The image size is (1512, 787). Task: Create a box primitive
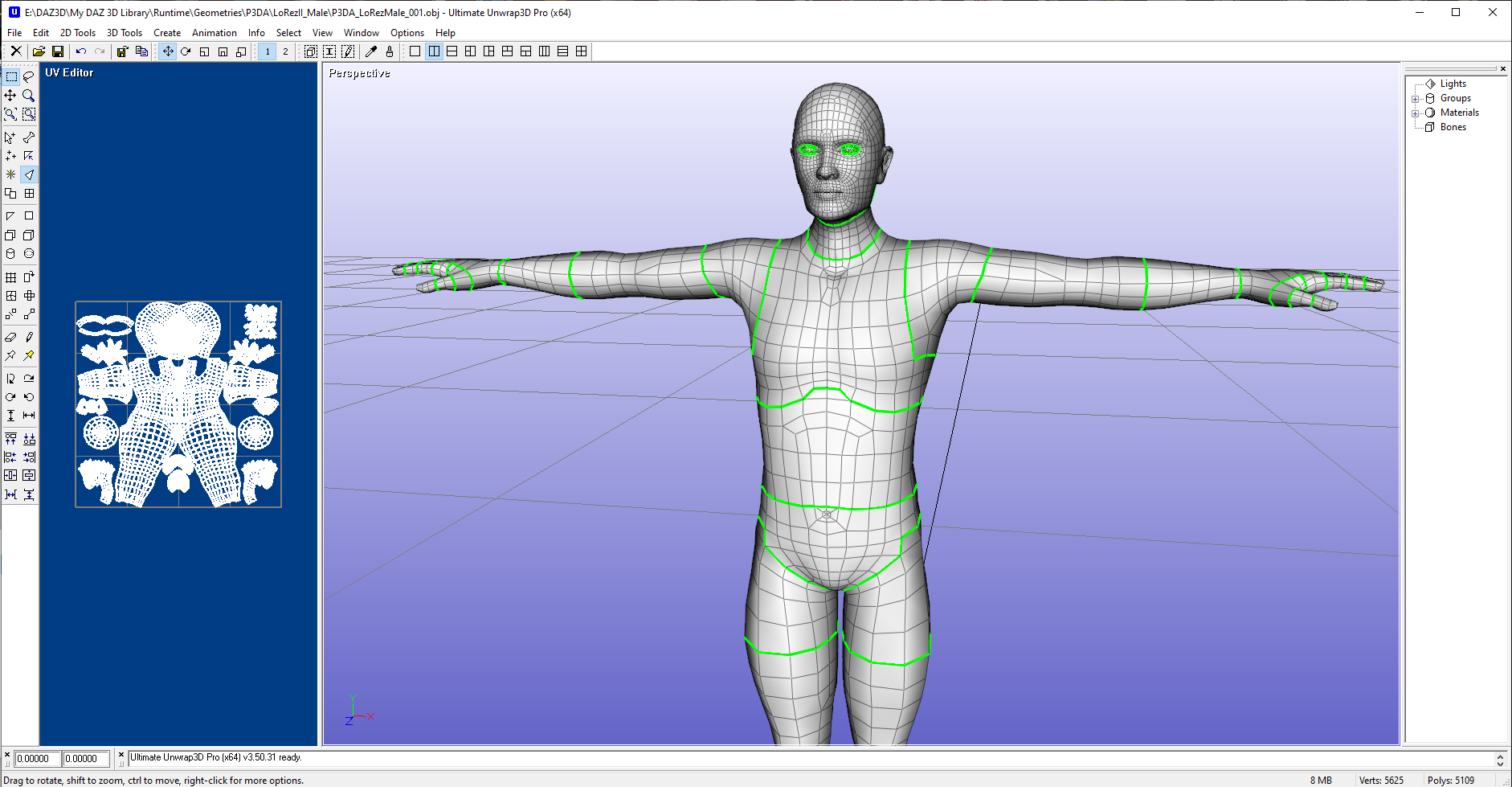tap(29, 236)
